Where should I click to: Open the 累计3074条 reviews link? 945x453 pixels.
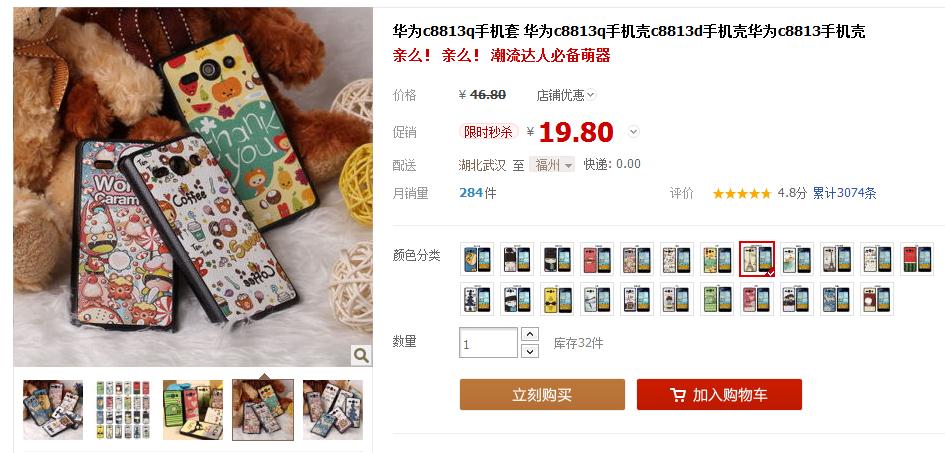844,193
